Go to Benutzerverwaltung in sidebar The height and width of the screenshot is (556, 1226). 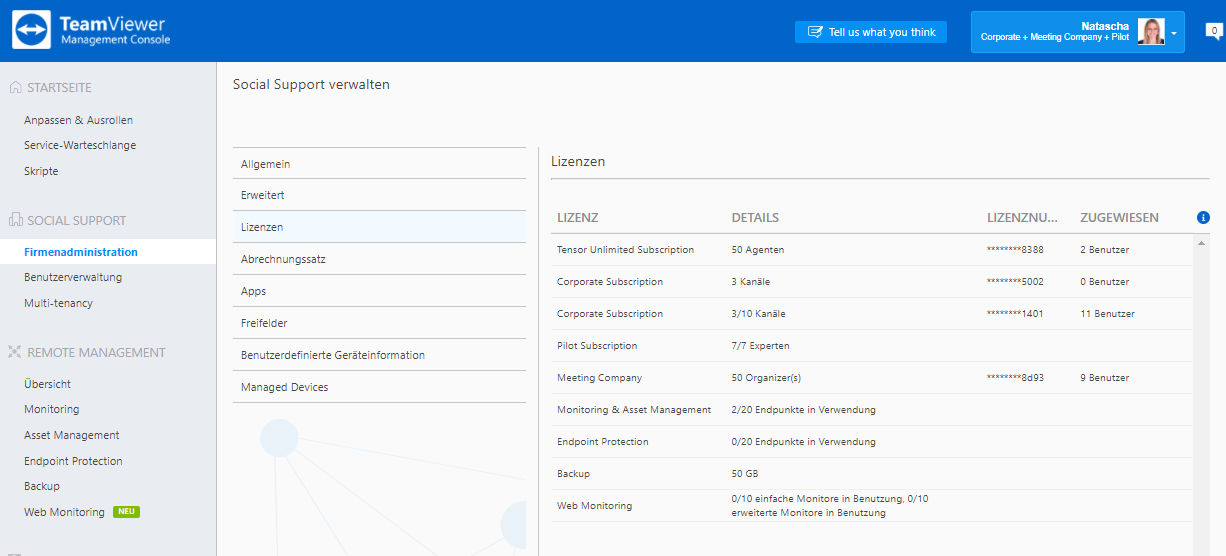[73, 277]
